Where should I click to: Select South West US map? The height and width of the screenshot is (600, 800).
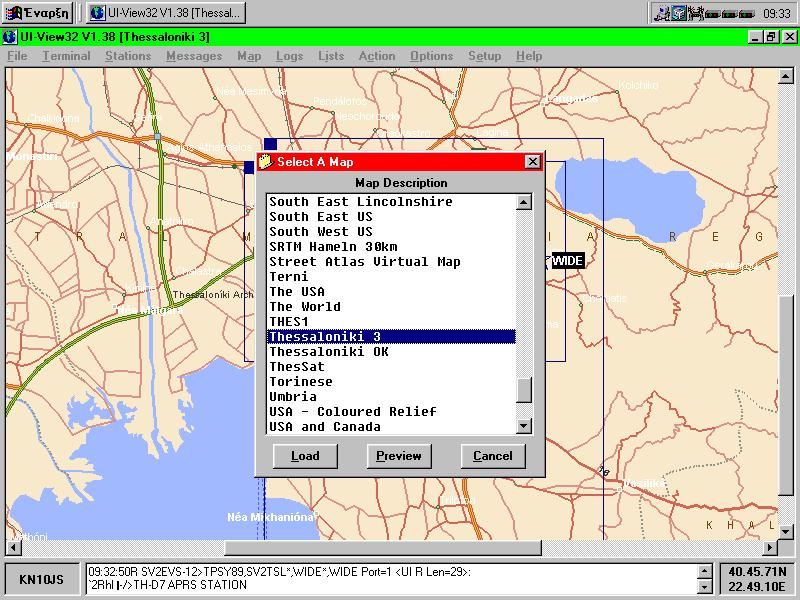[x=391, y=232]
